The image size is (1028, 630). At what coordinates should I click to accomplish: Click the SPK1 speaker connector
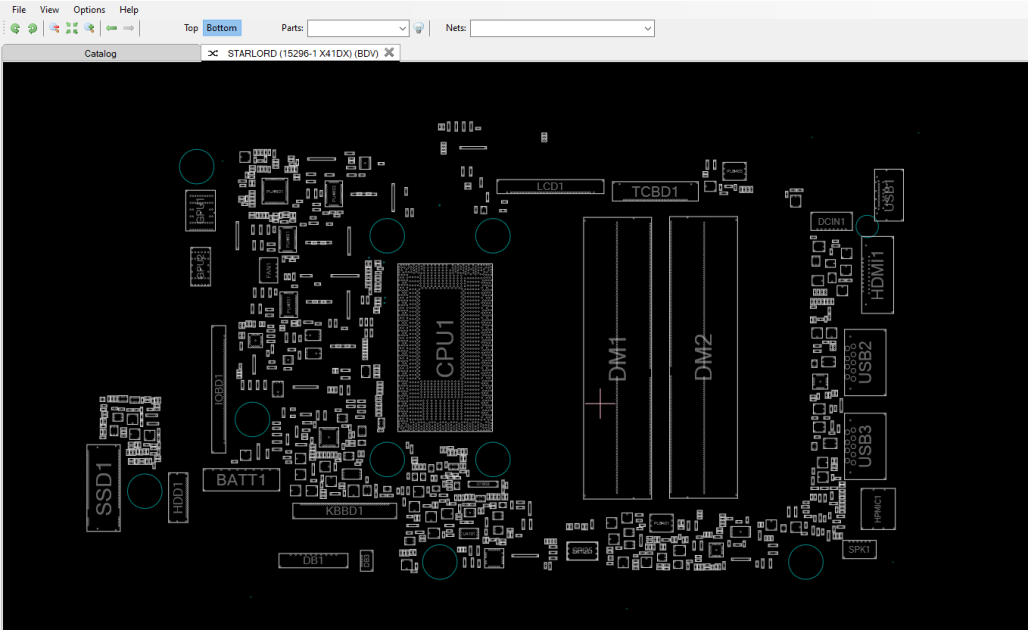point(859,549)
